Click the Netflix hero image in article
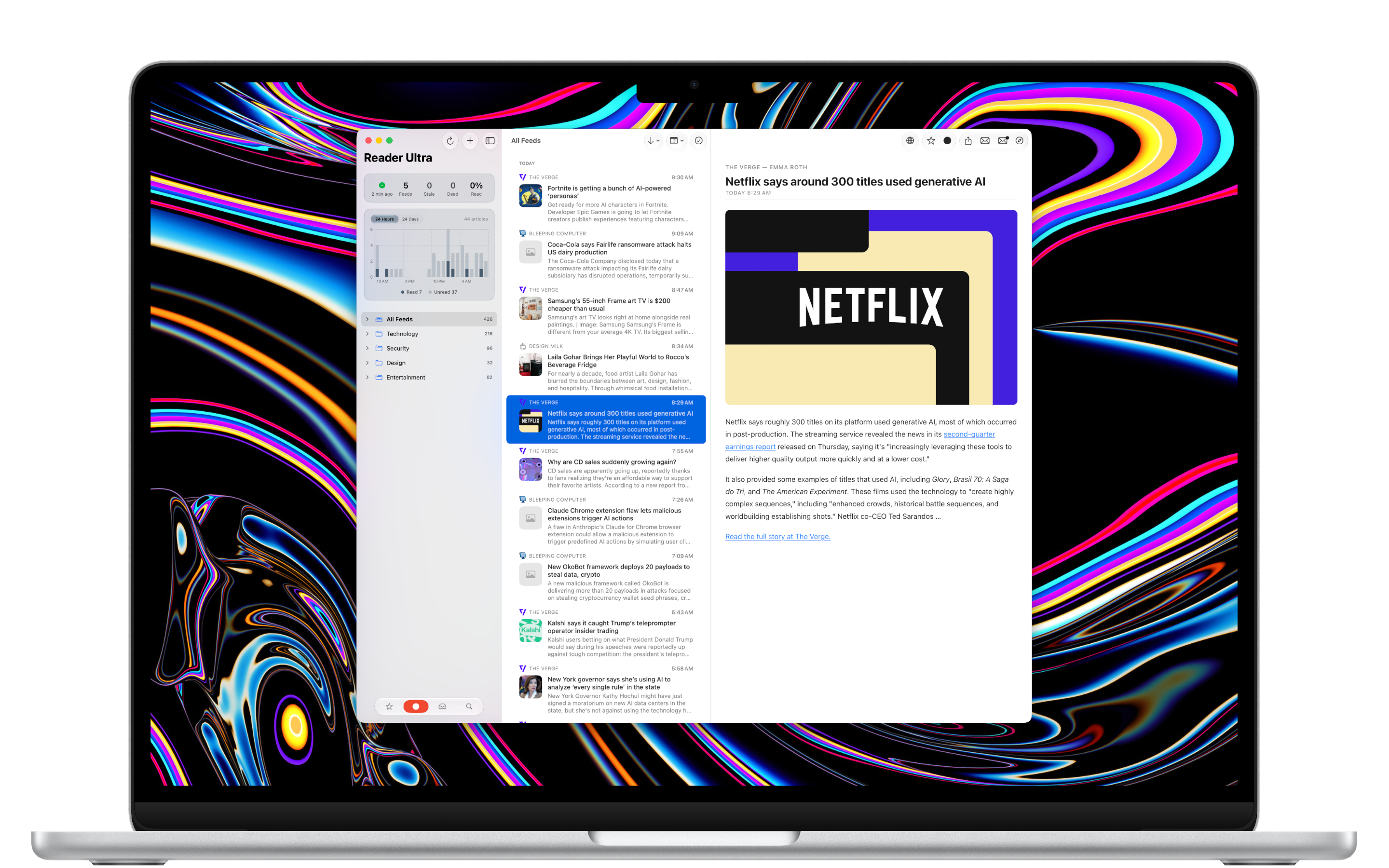Viewport: 1389px width, 868px height. coord(871,307)
